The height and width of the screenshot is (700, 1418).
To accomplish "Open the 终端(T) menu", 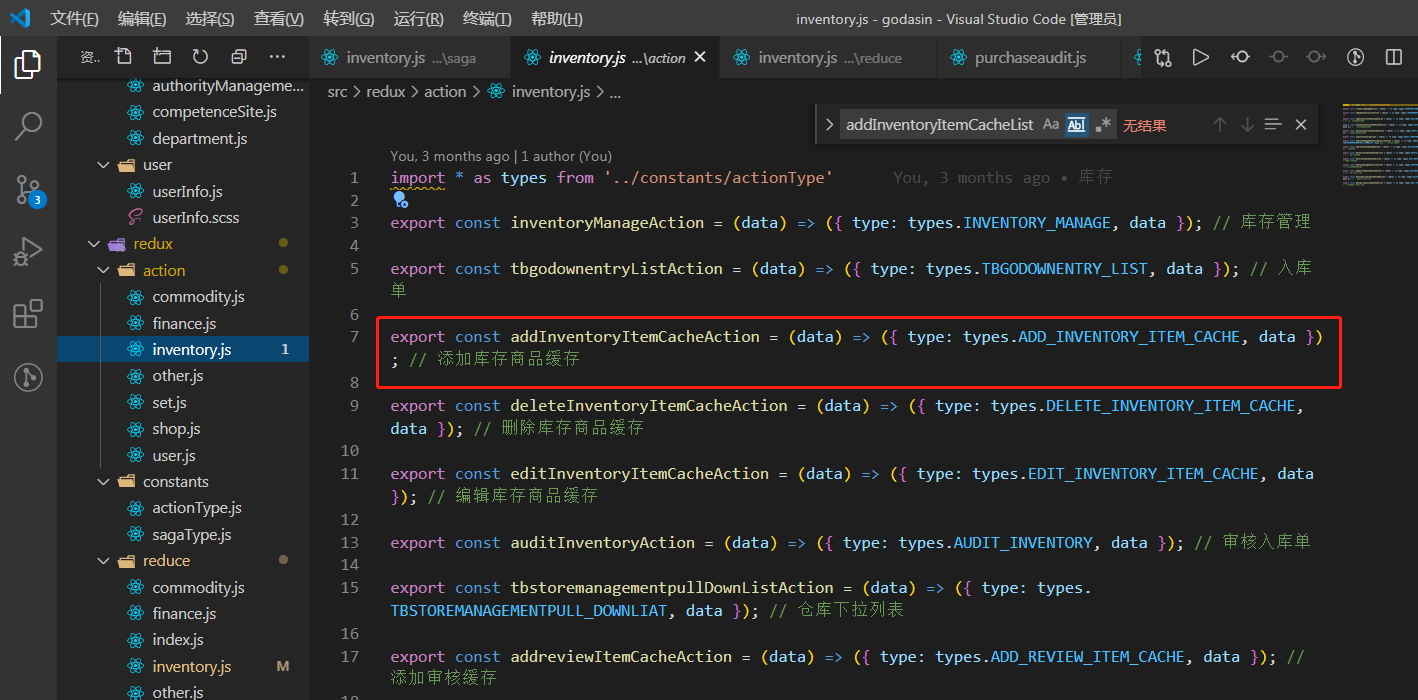I will point(487,19).
